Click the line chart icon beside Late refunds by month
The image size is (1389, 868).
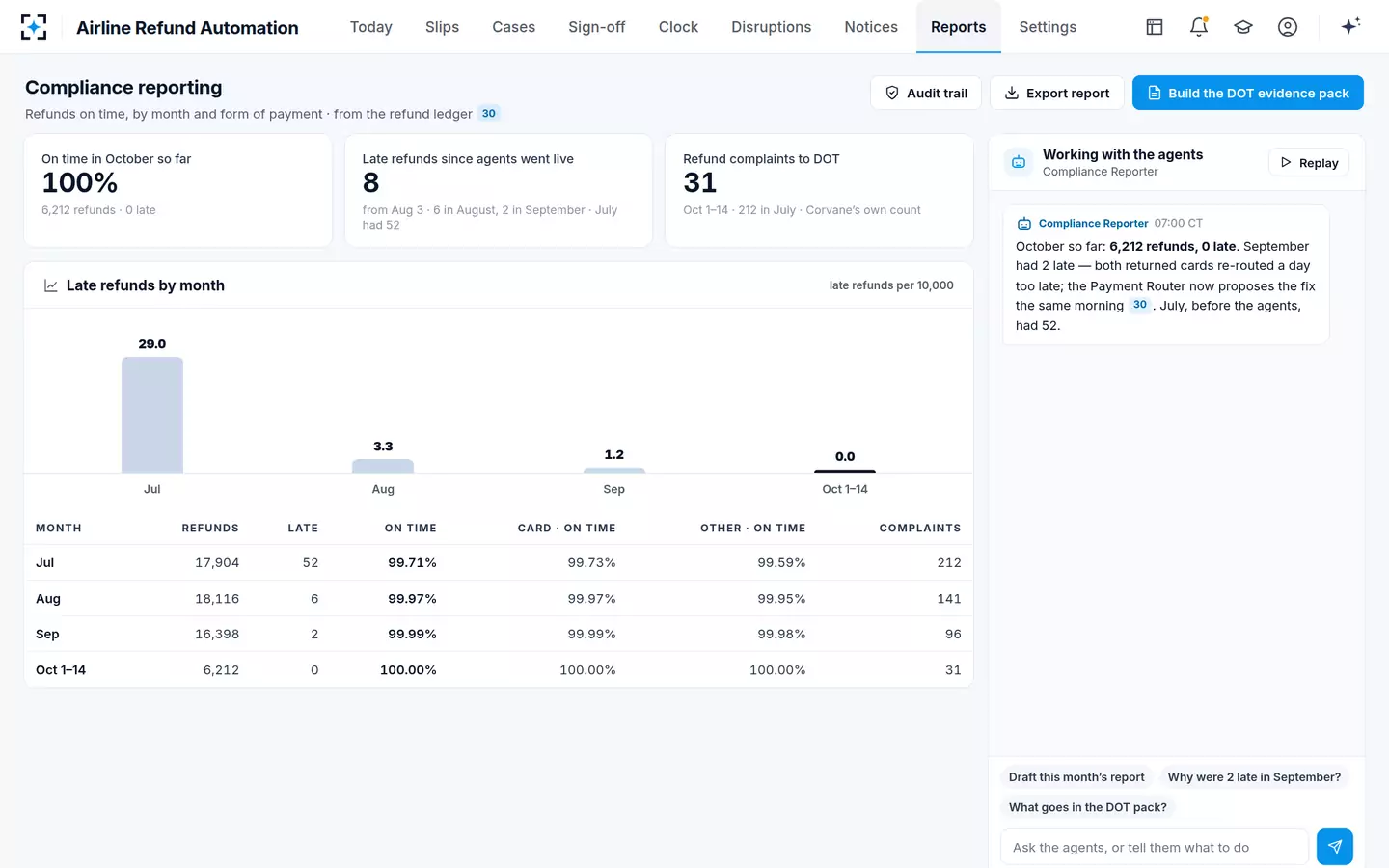click(51, 285)
